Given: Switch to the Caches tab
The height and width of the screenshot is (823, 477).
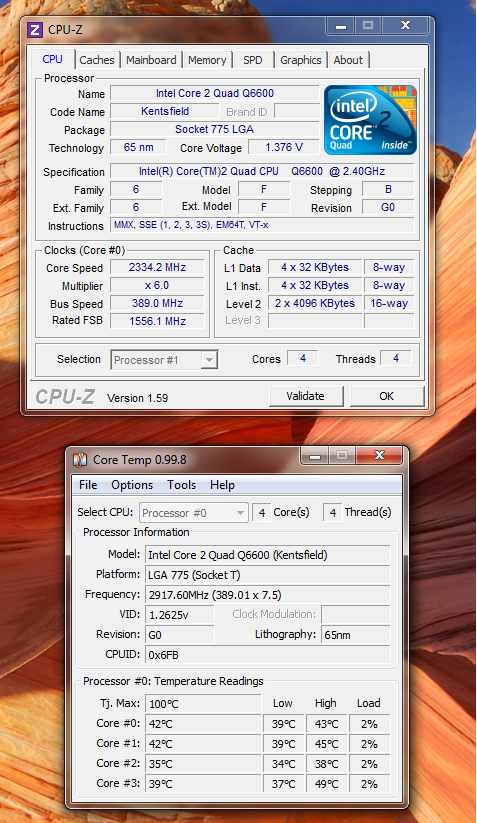Looking at the screenshot, I should (97, 60).
